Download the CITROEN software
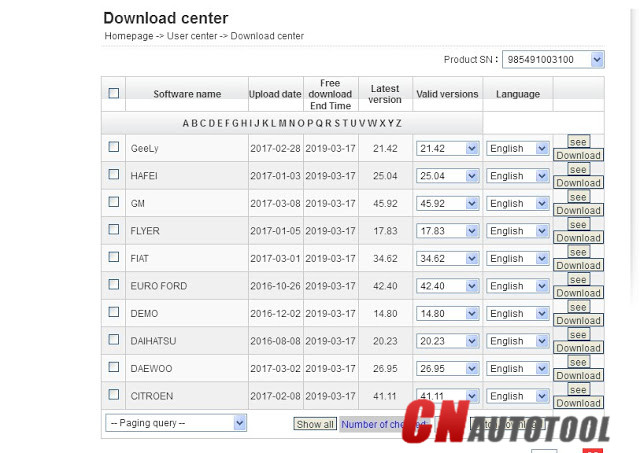The height and width of the screenshot is (453, 640). [578, 403]
